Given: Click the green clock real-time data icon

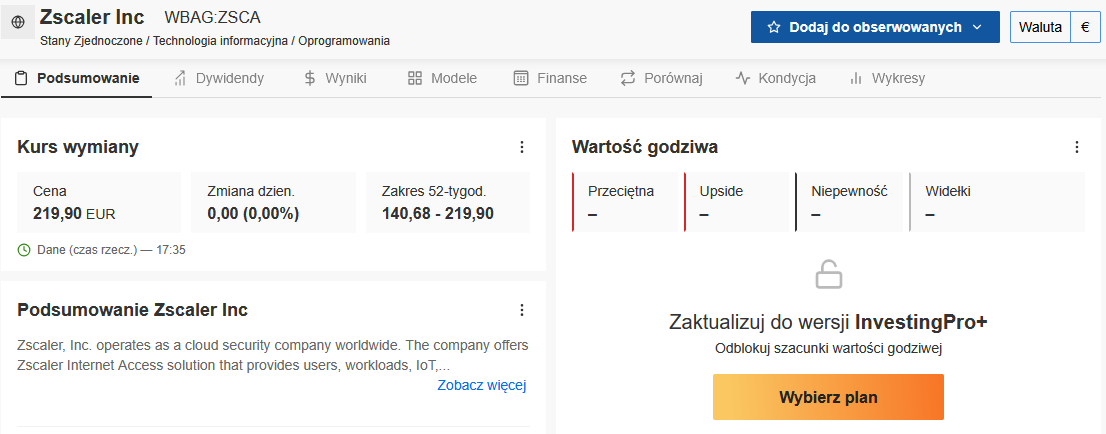Looking at the screenshot, I should point(24,250).
